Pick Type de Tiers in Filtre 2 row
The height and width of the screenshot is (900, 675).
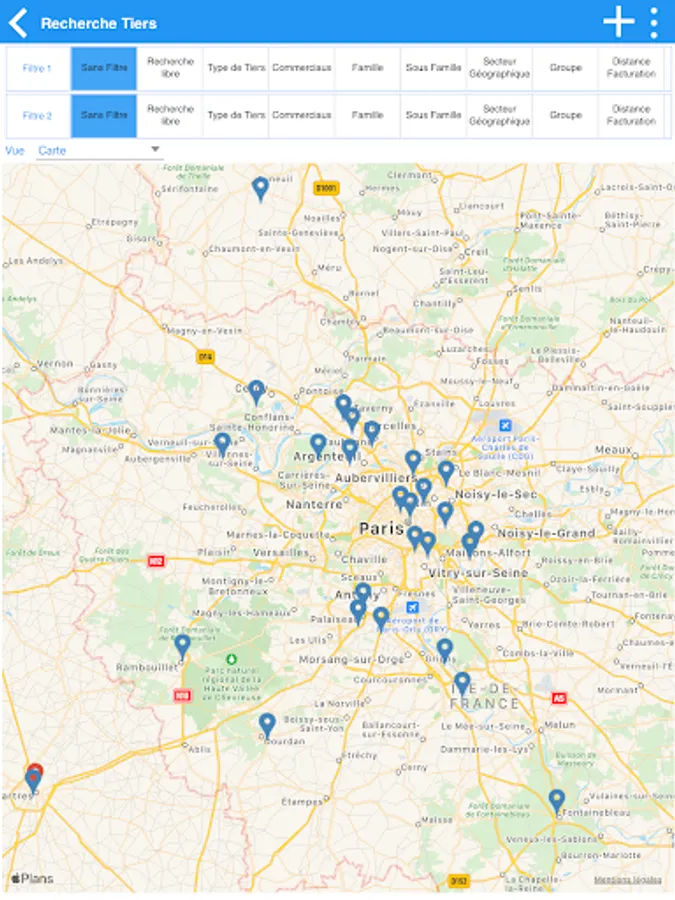(x=236, y=116)
